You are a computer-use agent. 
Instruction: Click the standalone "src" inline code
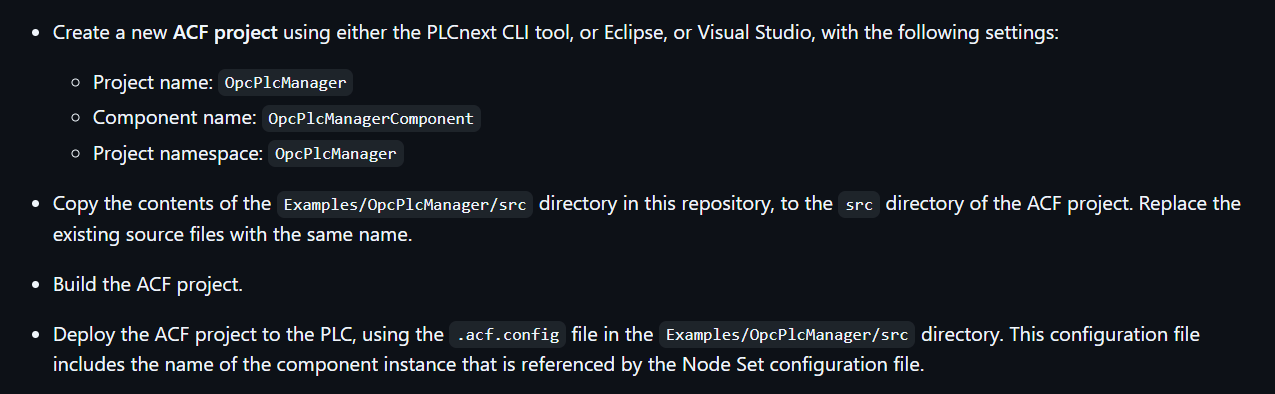[859, 204]
